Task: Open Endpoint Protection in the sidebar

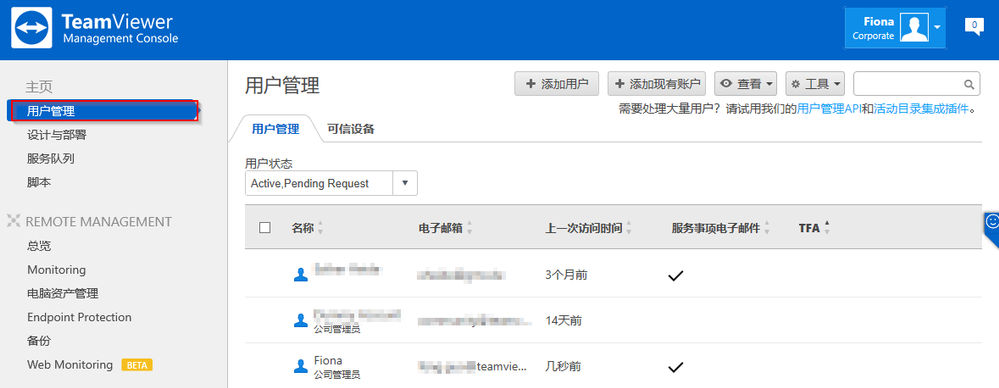Action: (x=79, y=317)
